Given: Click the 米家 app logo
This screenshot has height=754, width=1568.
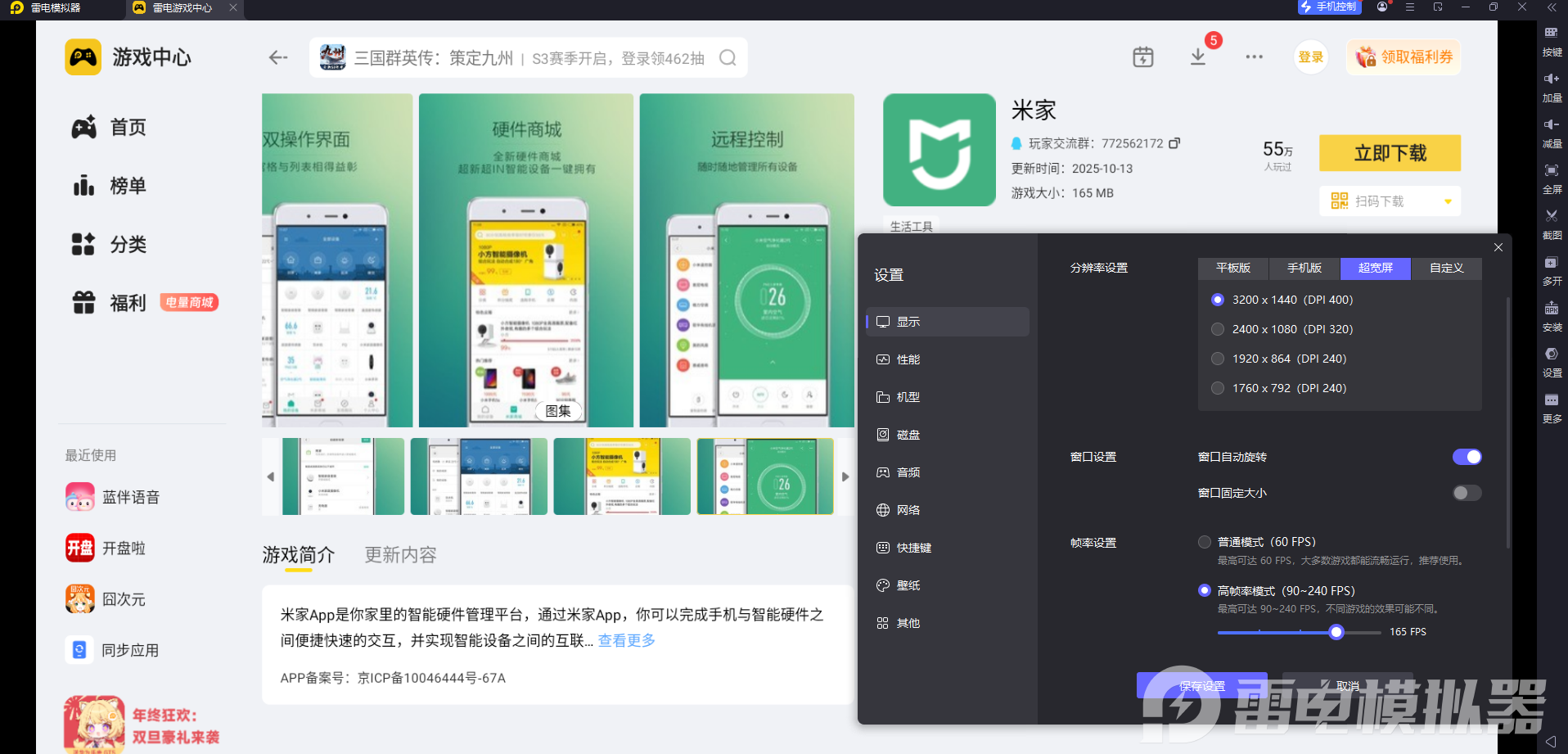Looking at the screenshot, I should point(939,150).
